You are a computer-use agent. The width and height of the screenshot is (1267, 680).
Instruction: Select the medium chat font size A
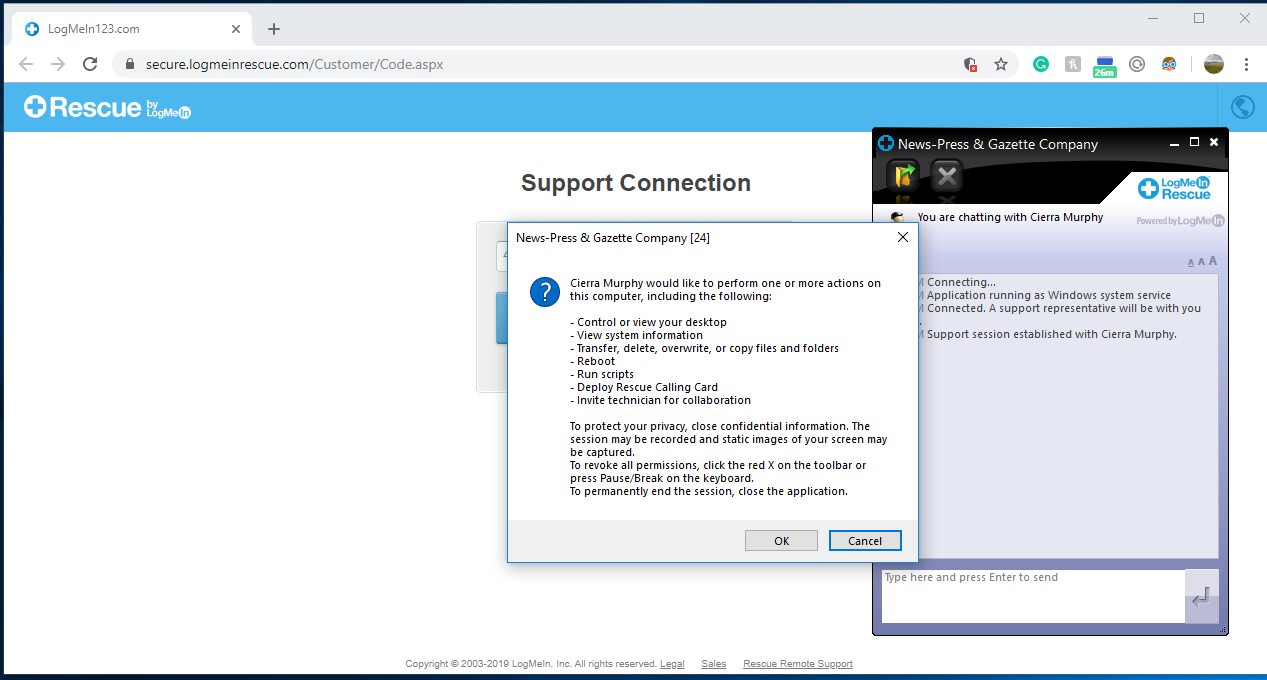1201,262
